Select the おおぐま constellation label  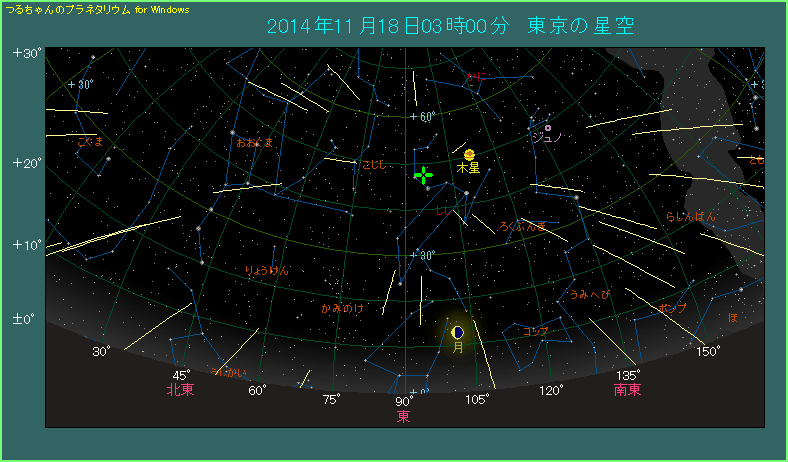tap(255, 143)
